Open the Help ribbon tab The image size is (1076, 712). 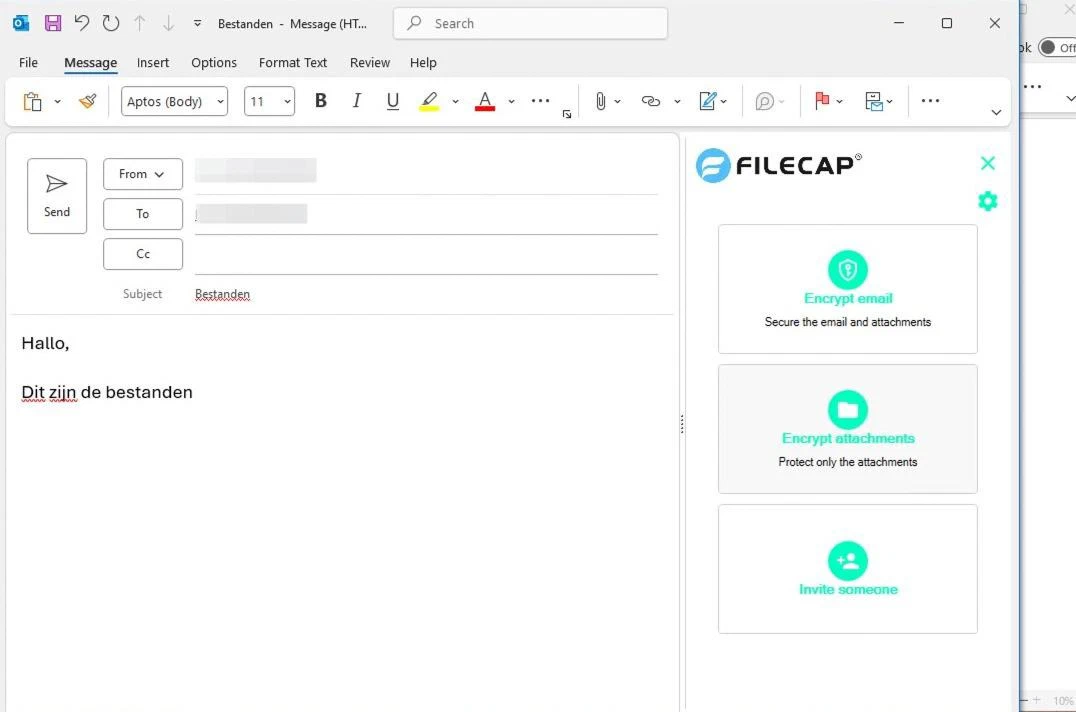(x=423, y=62)
